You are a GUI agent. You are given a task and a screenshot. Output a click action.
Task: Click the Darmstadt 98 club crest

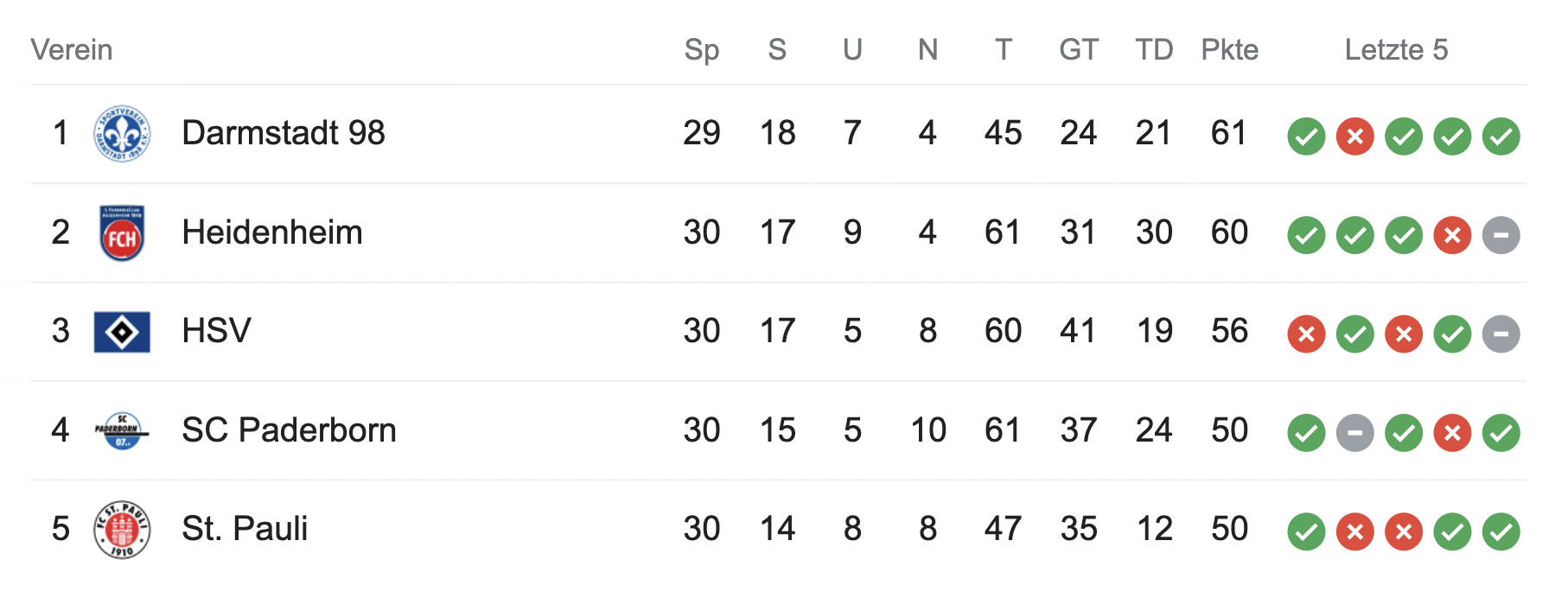[122, 134]
